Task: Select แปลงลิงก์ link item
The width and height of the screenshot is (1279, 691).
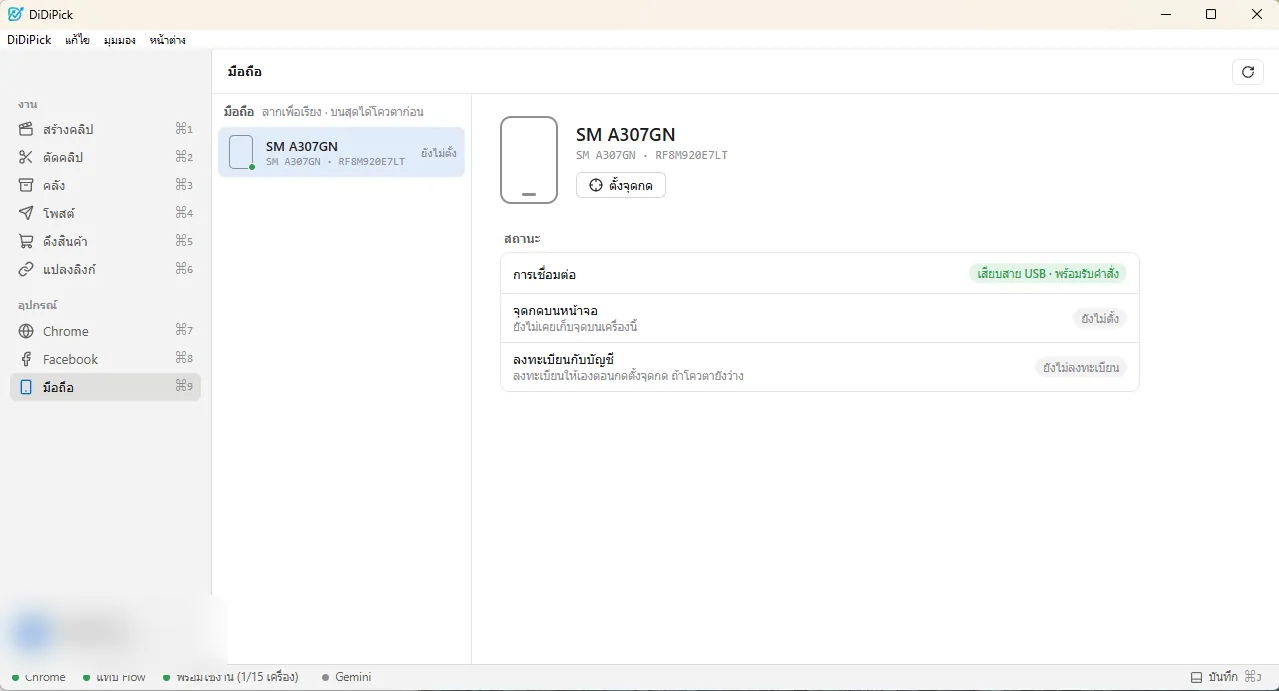Action: (x=105, y=269)
